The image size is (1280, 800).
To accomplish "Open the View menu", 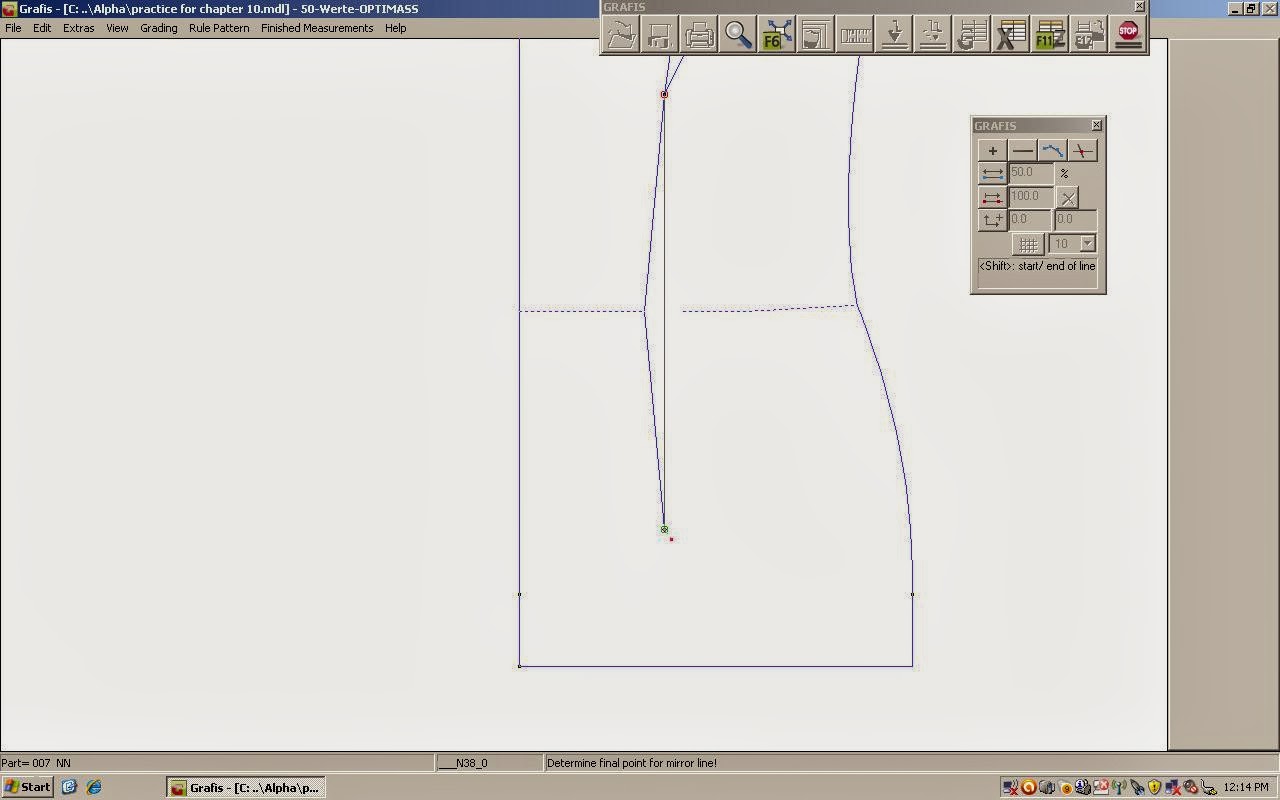I will (117, 28).
